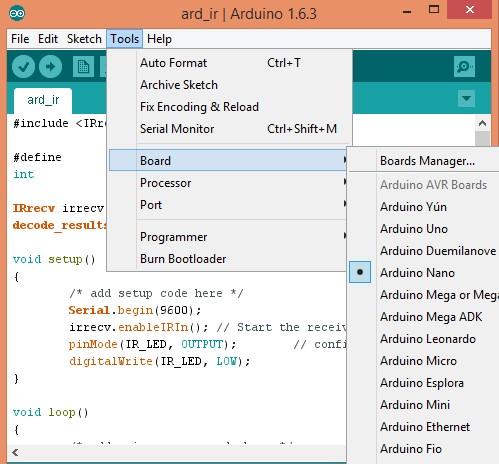This screenshot has height=464, width=499.
Task: Click the Serial.begin(9600) code line
Action: pyautogui.click(x=135, y=310)
